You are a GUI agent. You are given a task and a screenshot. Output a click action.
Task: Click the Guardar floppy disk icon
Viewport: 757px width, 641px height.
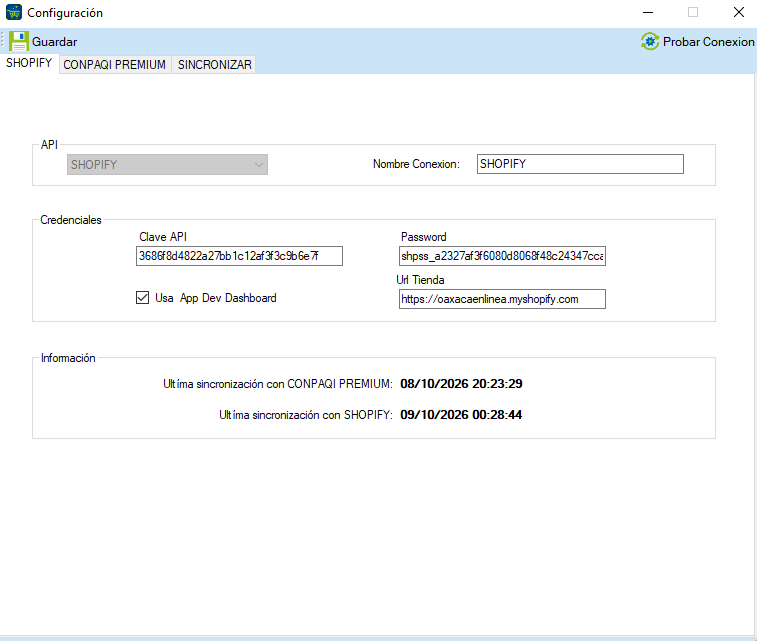[18, 42]
